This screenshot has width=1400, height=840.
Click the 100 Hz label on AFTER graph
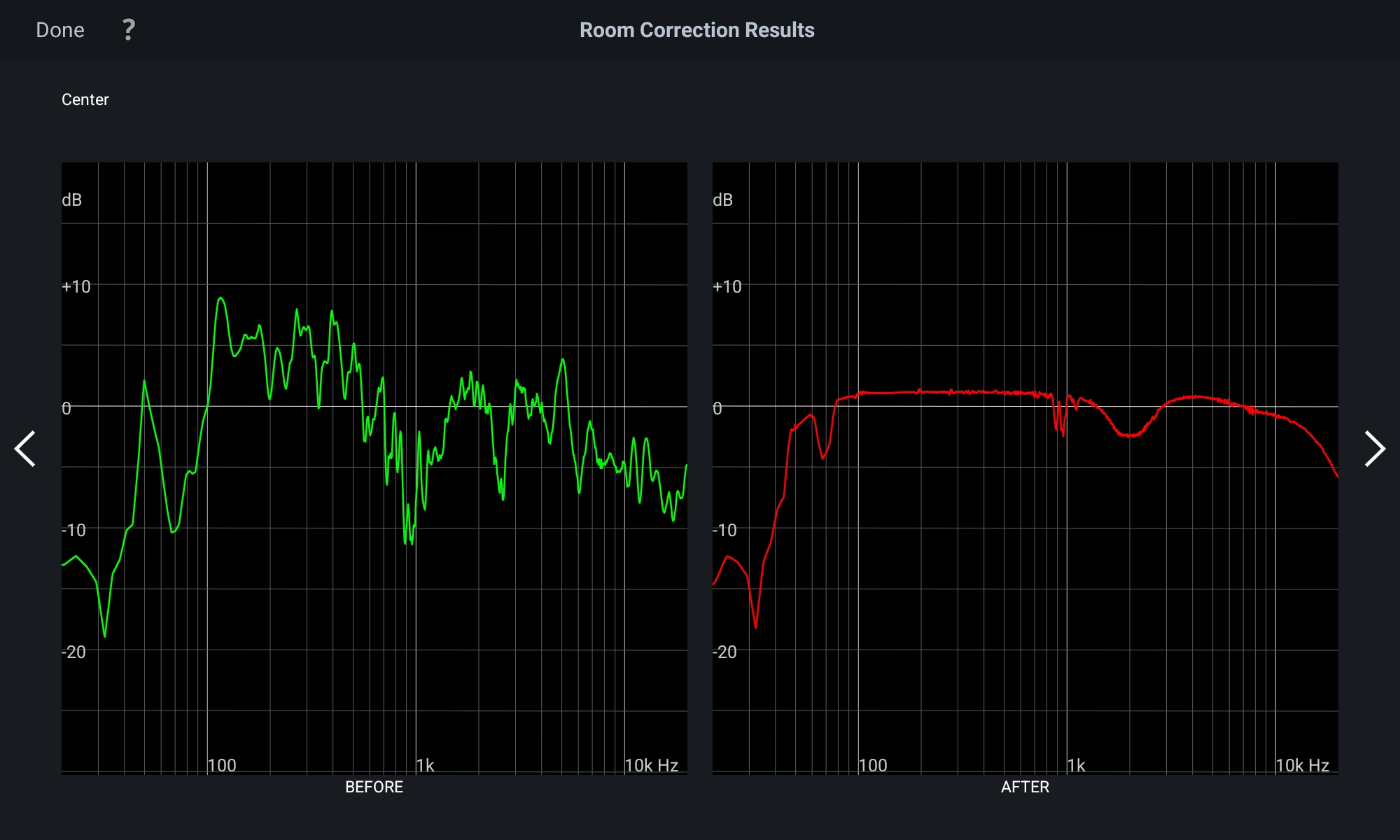click(x=873, y=765)
